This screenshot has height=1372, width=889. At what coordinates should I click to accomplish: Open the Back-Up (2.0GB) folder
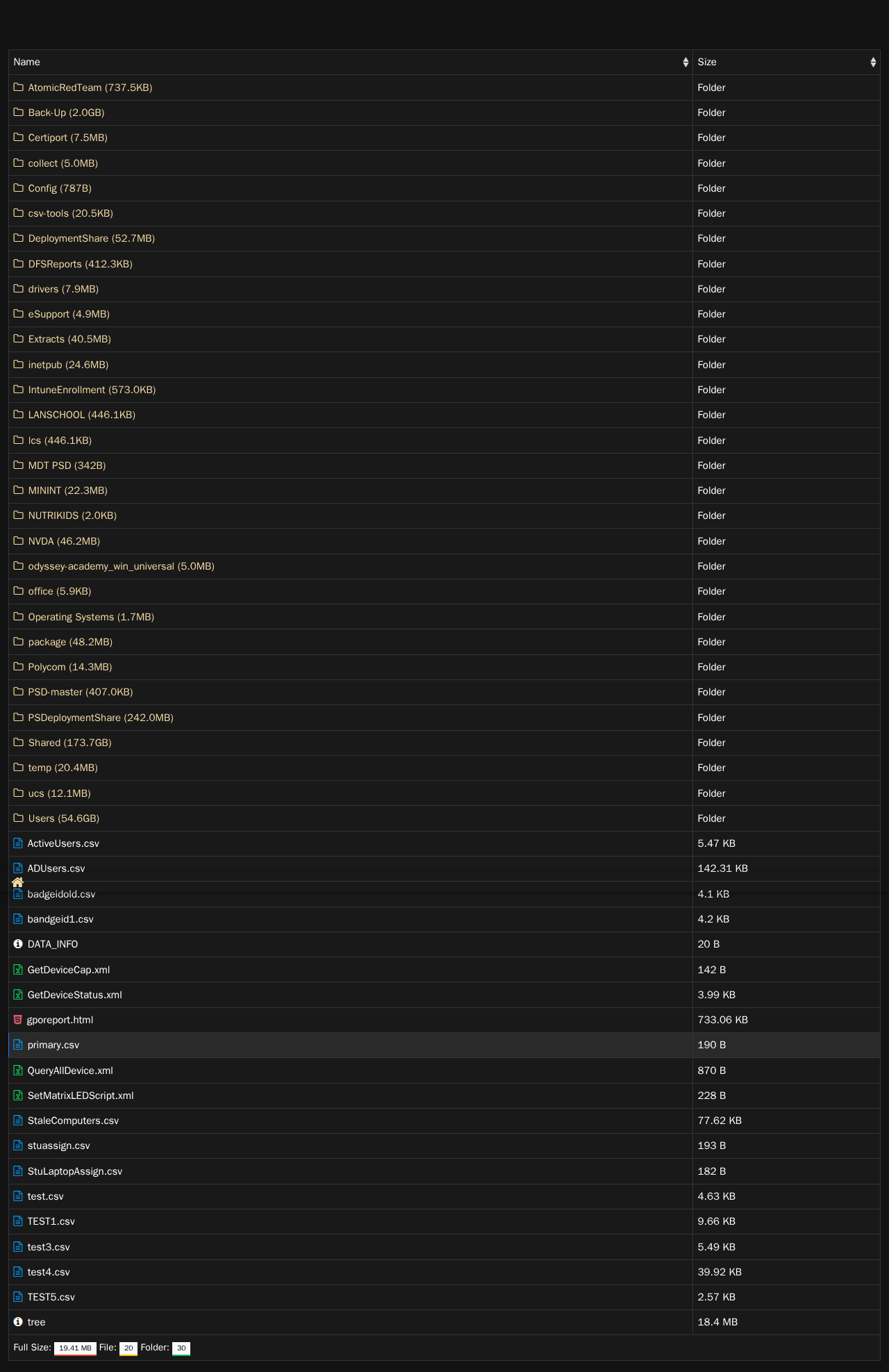click(x=66, y=113)
